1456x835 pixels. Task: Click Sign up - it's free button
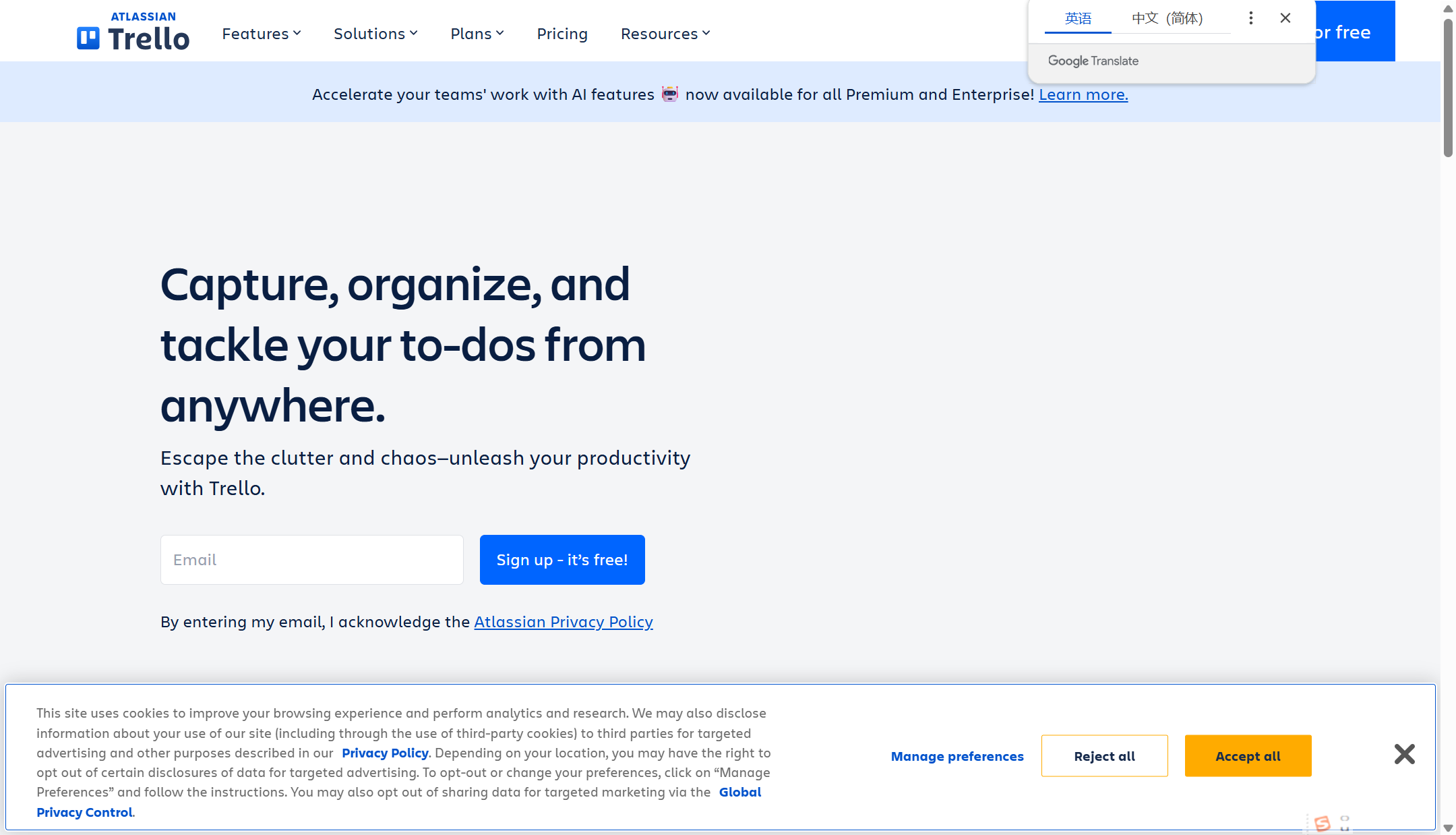(562, 560)
